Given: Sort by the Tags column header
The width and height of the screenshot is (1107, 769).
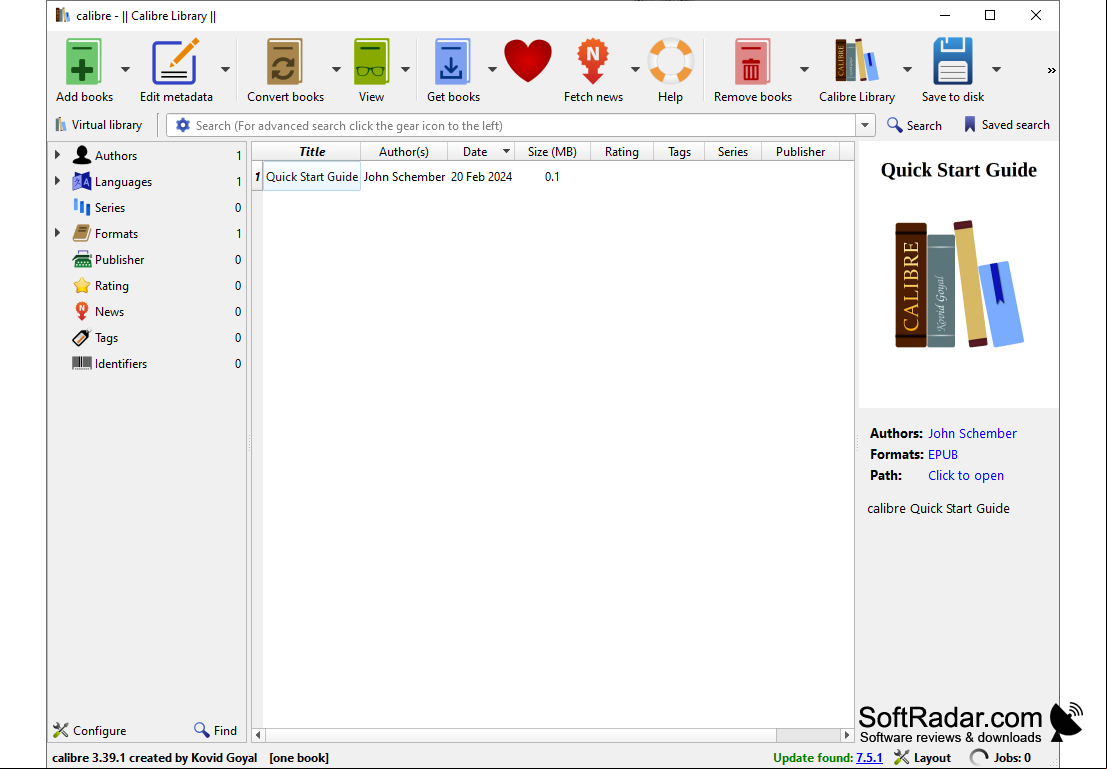Looking at the screenshot, I should pyautogui.click(x=679, y=152).
